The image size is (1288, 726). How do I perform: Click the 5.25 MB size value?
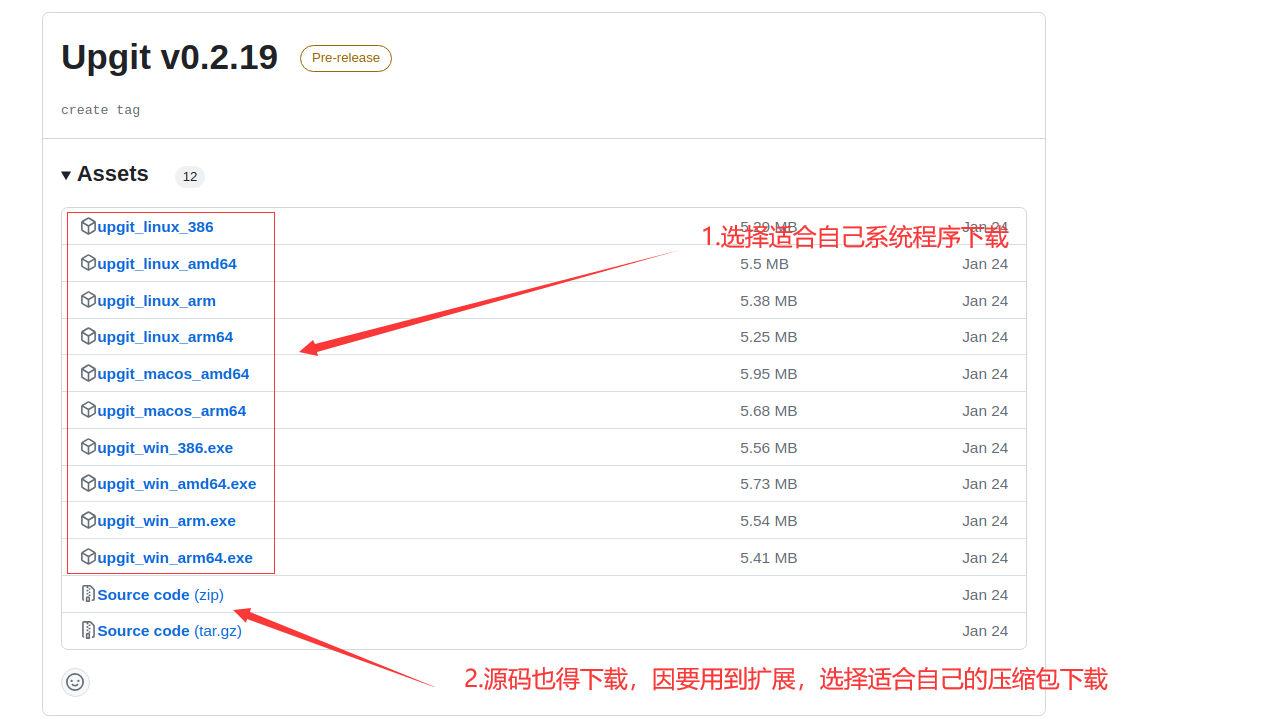(768, 337)
